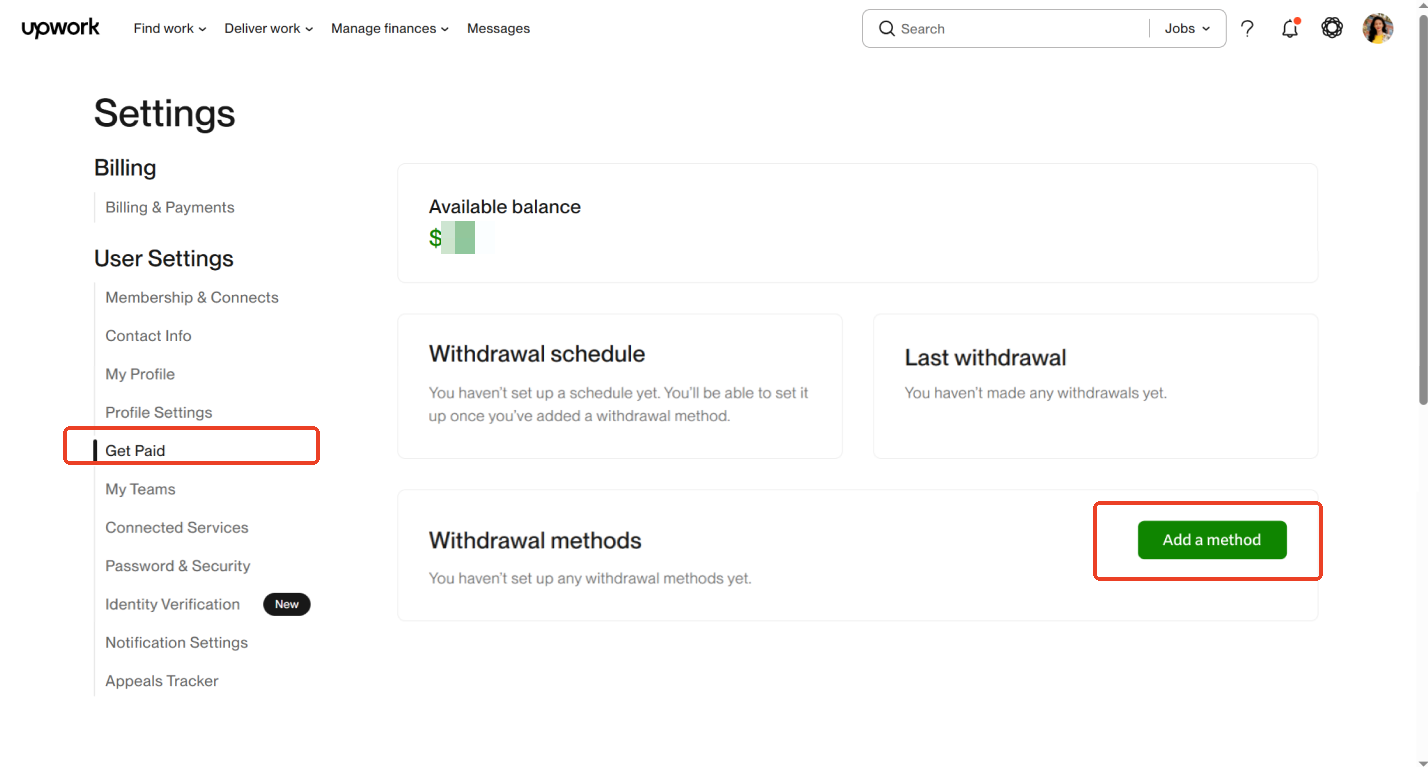Go to Password & Security
This screenshot has height=767, width=1428.
tap(178, 566)
